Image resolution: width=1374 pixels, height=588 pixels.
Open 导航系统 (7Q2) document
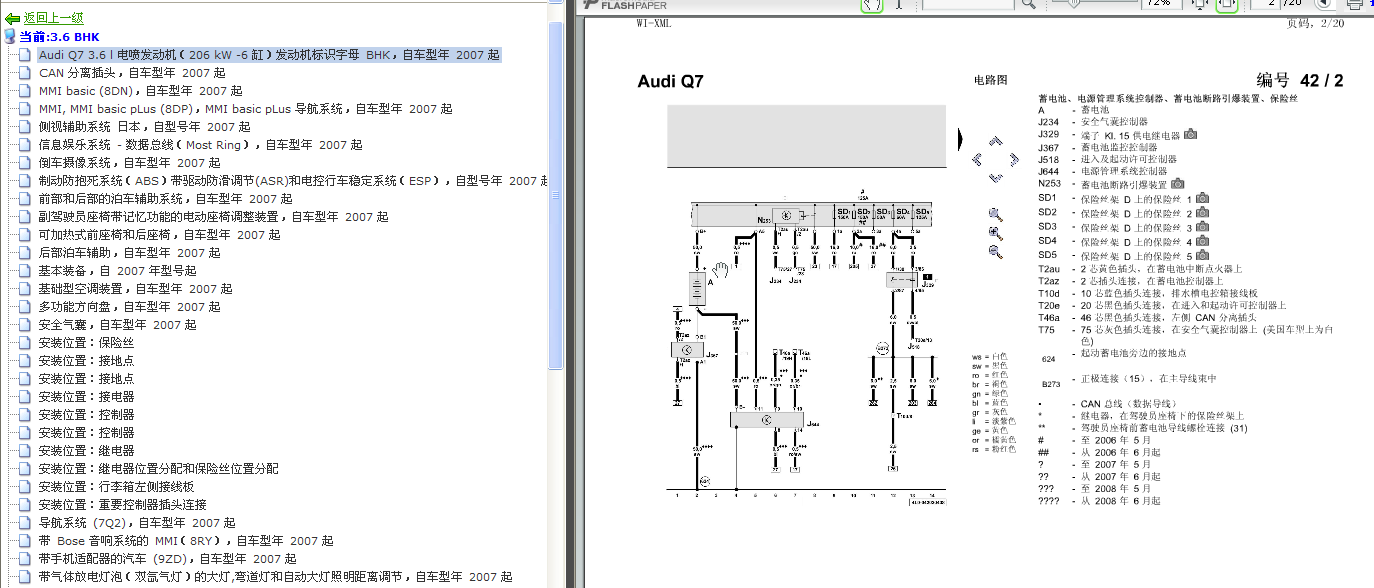coord(137,523)
